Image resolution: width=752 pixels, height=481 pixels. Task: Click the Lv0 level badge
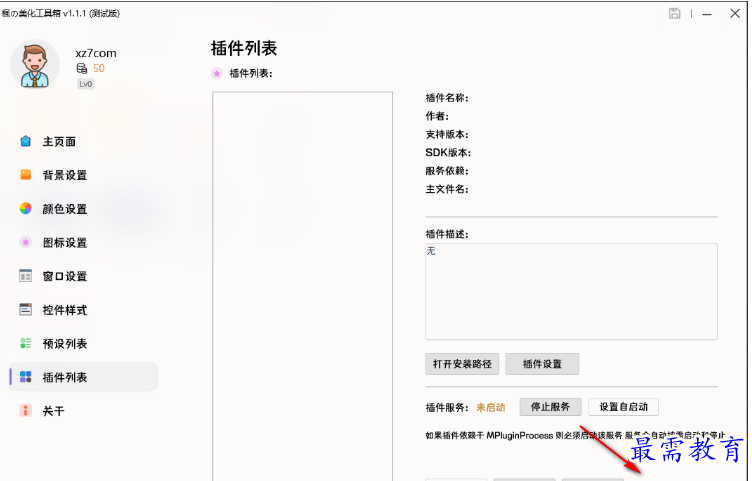(86, 84)
